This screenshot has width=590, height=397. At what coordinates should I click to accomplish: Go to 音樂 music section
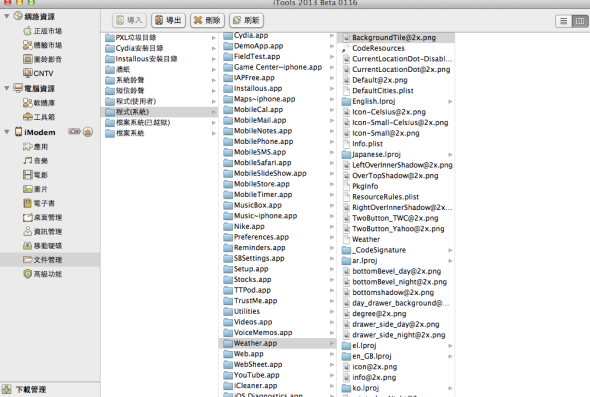point(35,161)
